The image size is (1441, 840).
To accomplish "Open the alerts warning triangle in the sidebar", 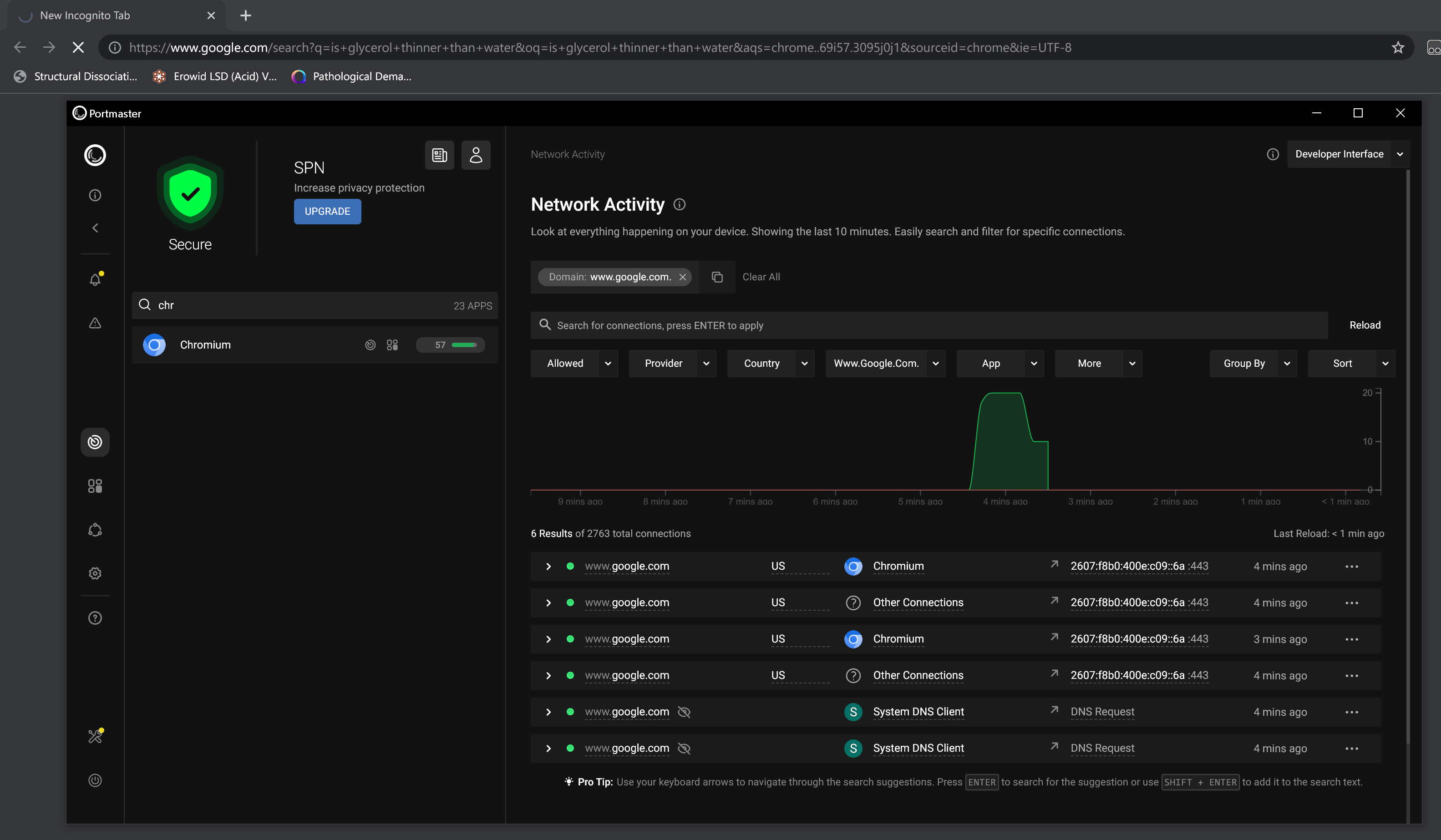I will tap(95, 323).
